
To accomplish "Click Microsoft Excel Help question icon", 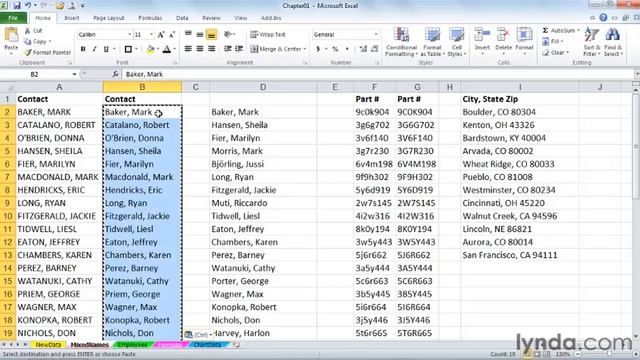I will (x=603, y=18).
